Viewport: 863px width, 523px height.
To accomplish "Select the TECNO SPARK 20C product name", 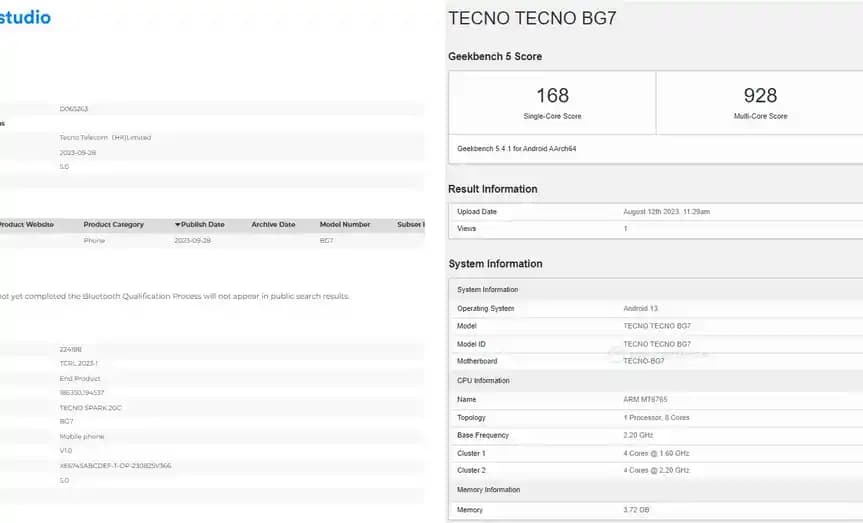I will (90, 408).
